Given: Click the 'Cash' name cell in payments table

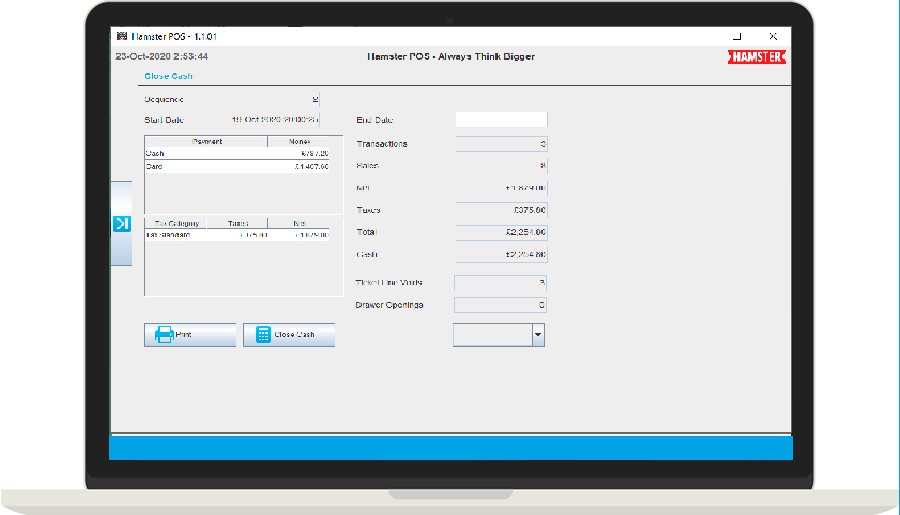Looking at the screenshot, I should [x=206, y=153].
